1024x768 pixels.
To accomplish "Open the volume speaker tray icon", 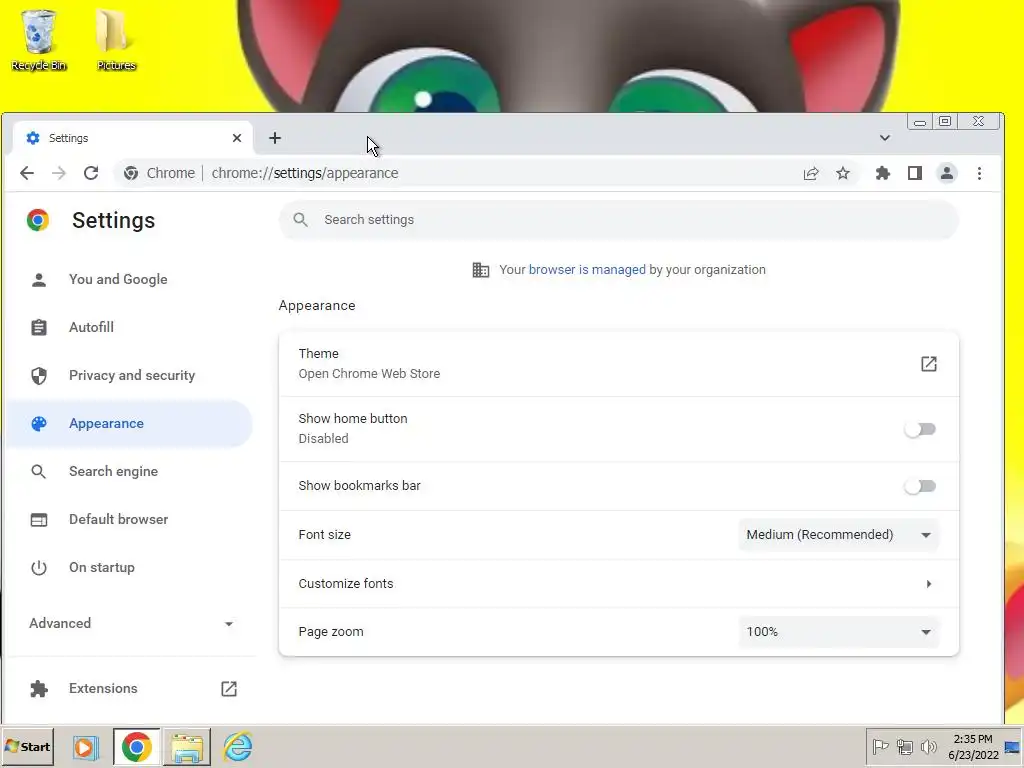I will click(928, 746).
